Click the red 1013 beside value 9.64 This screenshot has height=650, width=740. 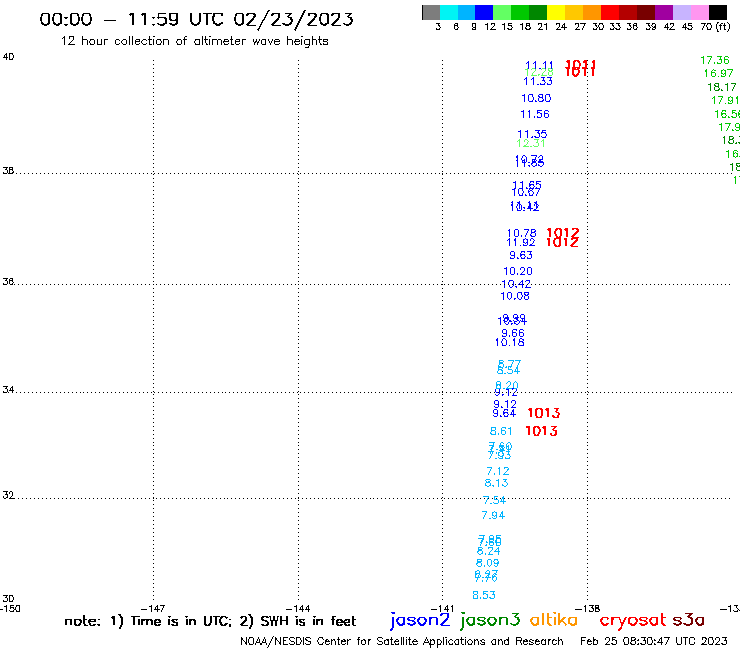click(544, 413)
